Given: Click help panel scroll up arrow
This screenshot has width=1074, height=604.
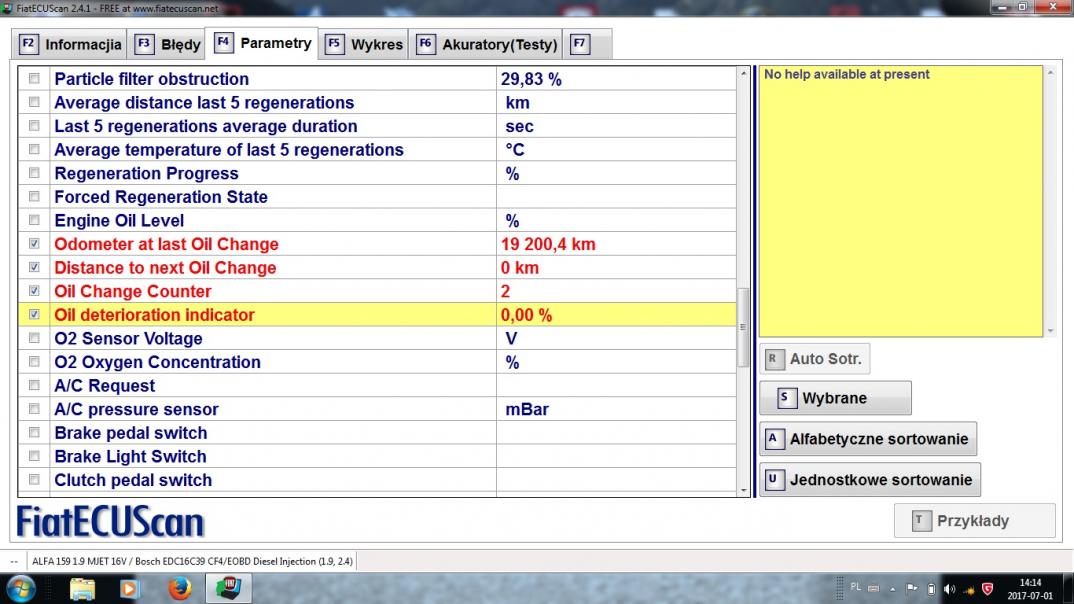Looking at the screenshot, I should click(1050, 73).
